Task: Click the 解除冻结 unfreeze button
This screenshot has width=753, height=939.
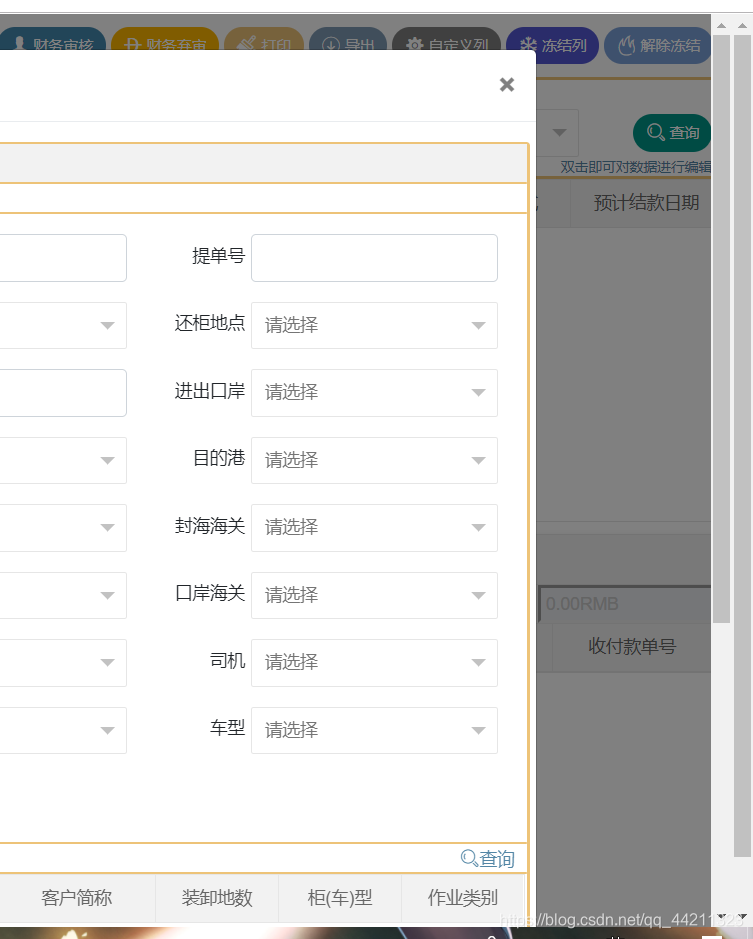Action: coord(658,46)
